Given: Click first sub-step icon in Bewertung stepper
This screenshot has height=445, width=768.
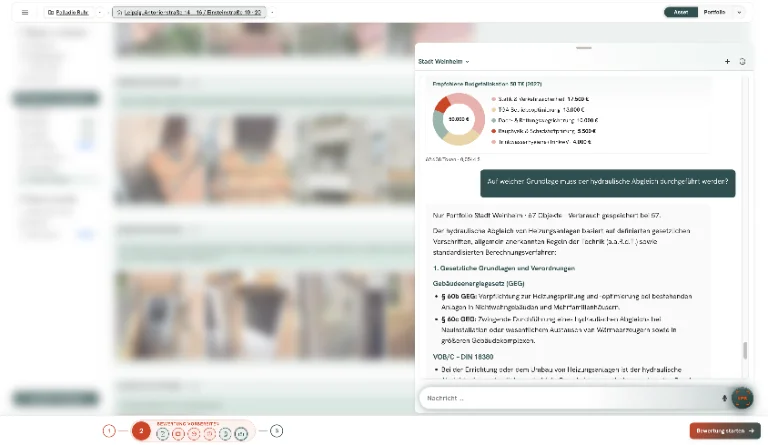Looking at the screenshot, I should (163, 434).
